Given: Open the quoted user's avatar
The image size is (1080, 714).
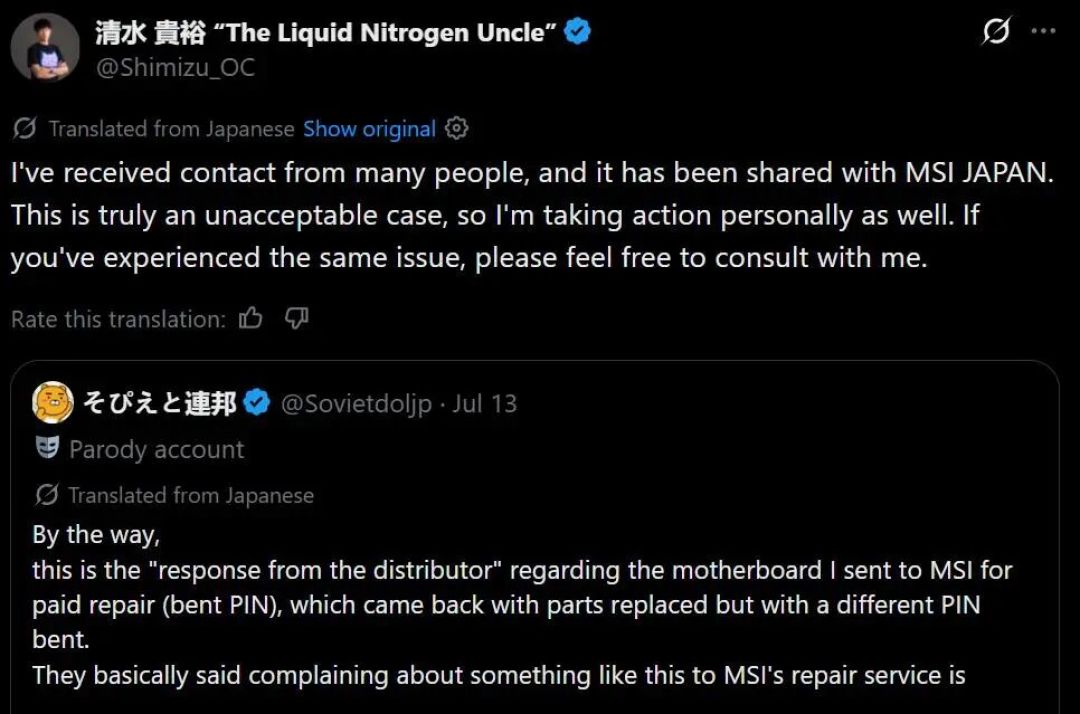Looking at the screenshot, I should click(52, 402).
